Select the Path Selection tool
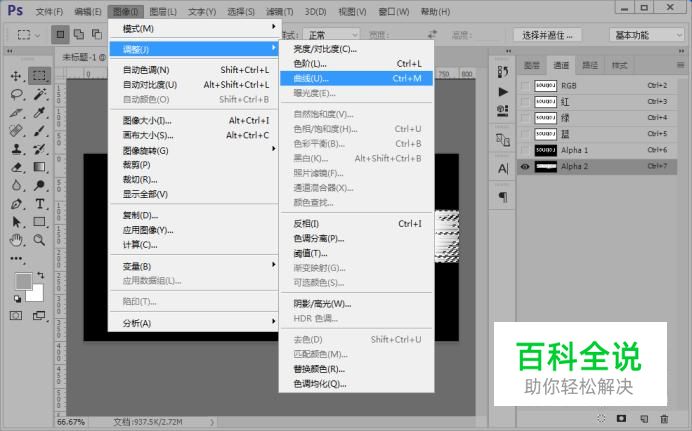Viewport: 692px width, 431px height. [16, 222]
